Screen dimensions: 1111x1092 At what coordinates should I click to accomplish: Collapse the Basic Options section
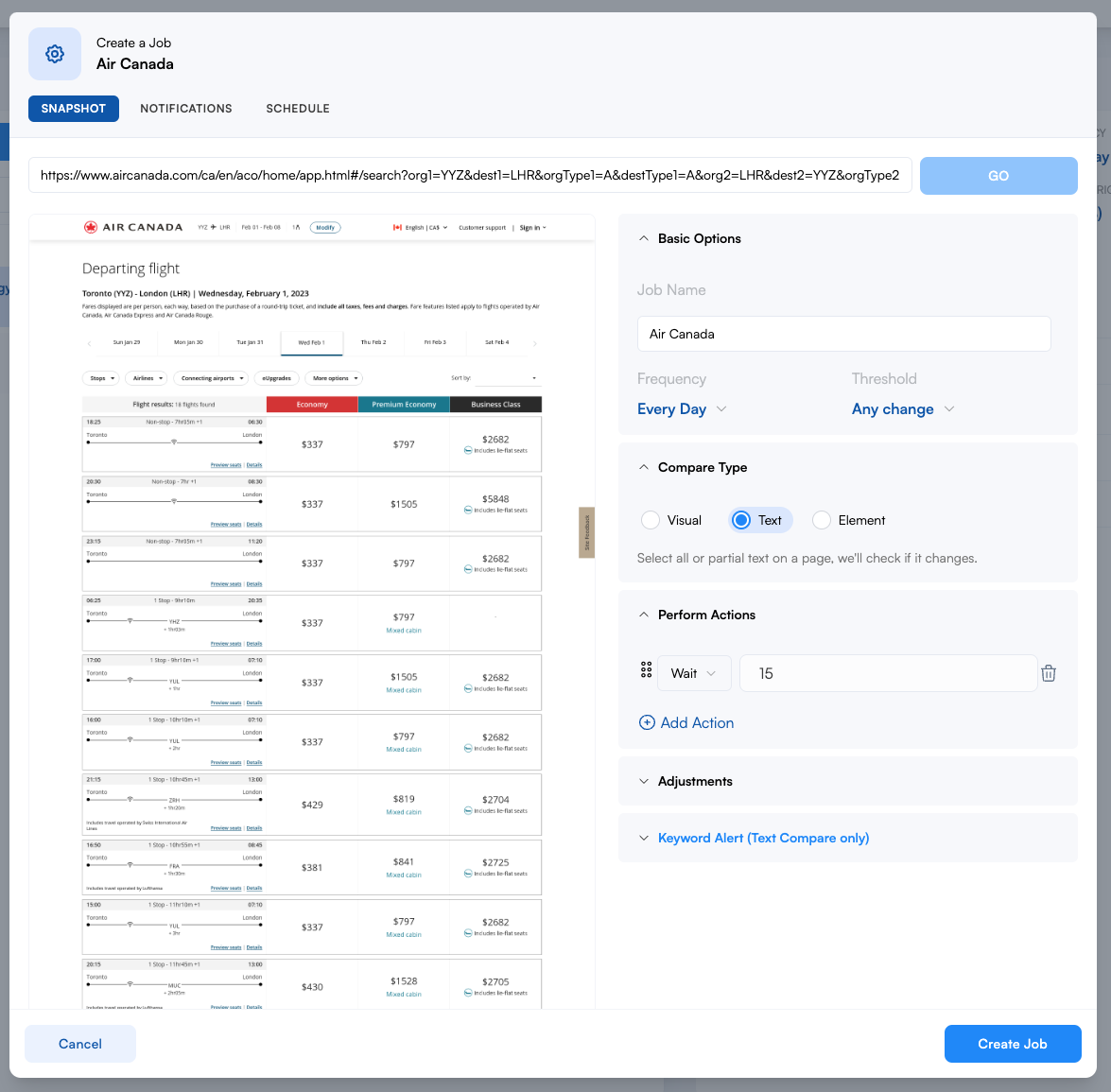point(643,238)
